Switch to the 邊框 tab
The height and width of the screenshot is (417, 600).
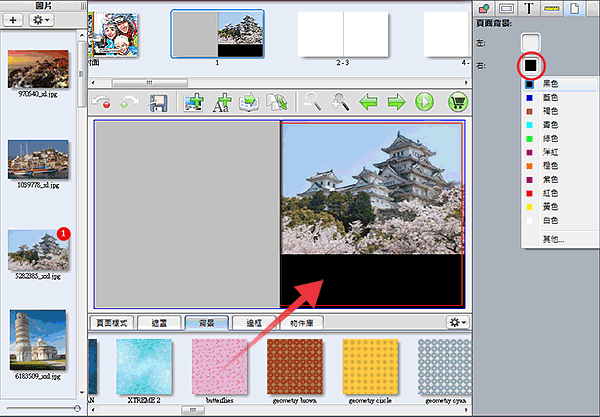pyautogui.click(x=254, y=323)
